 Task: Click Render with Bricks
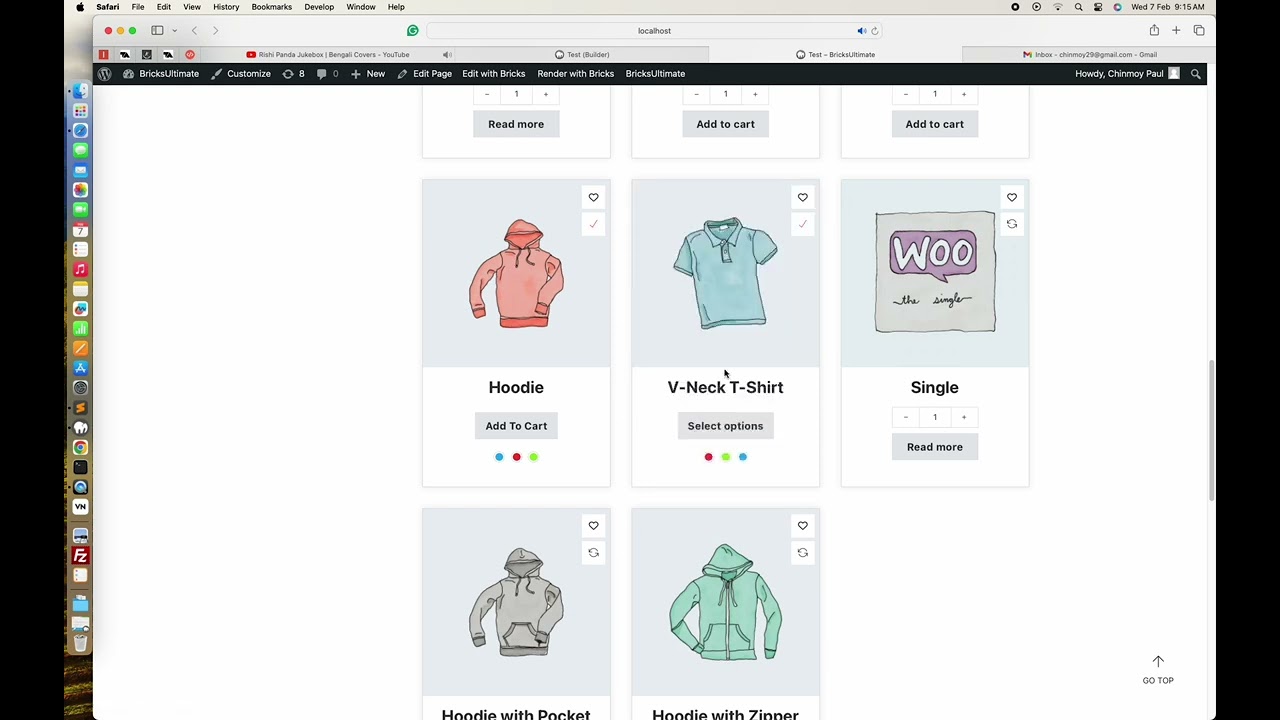575,74
